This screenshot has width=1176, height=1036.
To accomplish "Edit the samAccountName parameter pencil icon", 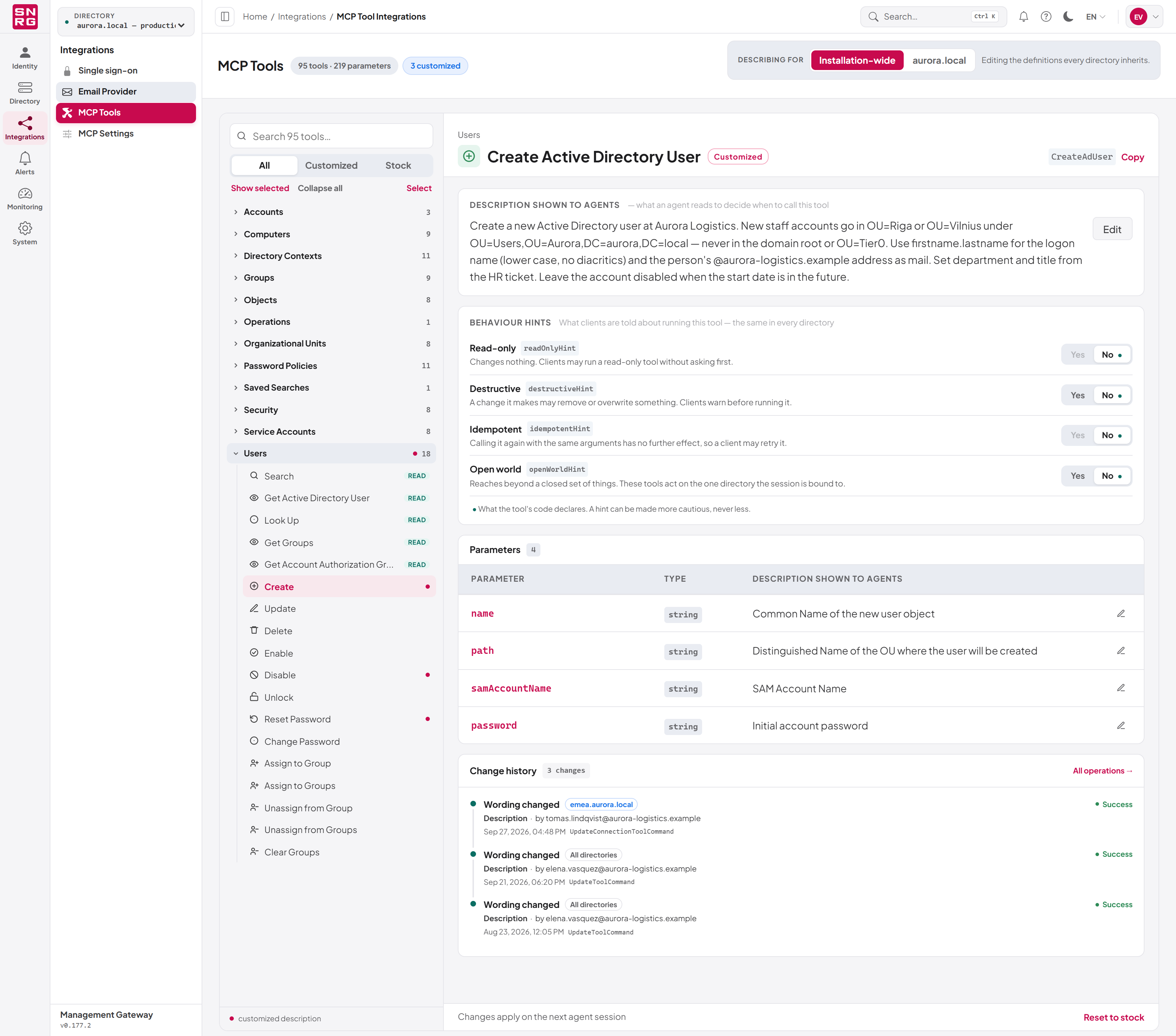I will click(x=1121, y=688).
